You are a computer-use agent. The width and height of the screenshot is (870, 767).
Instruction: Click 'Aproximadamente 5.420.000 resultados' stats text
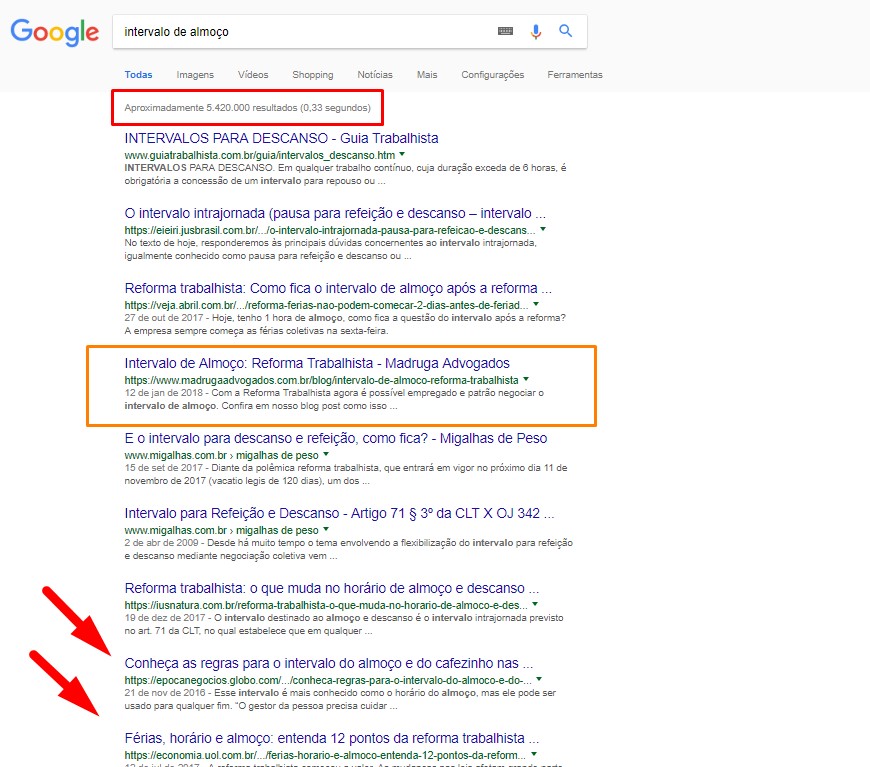click(x=247, y=108)
